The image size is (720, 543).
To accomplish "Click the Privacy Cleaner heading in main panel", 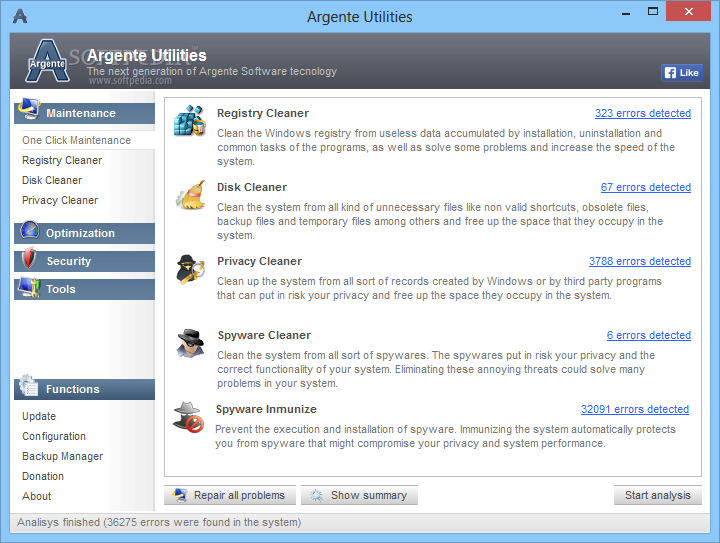I will [259, 261].
